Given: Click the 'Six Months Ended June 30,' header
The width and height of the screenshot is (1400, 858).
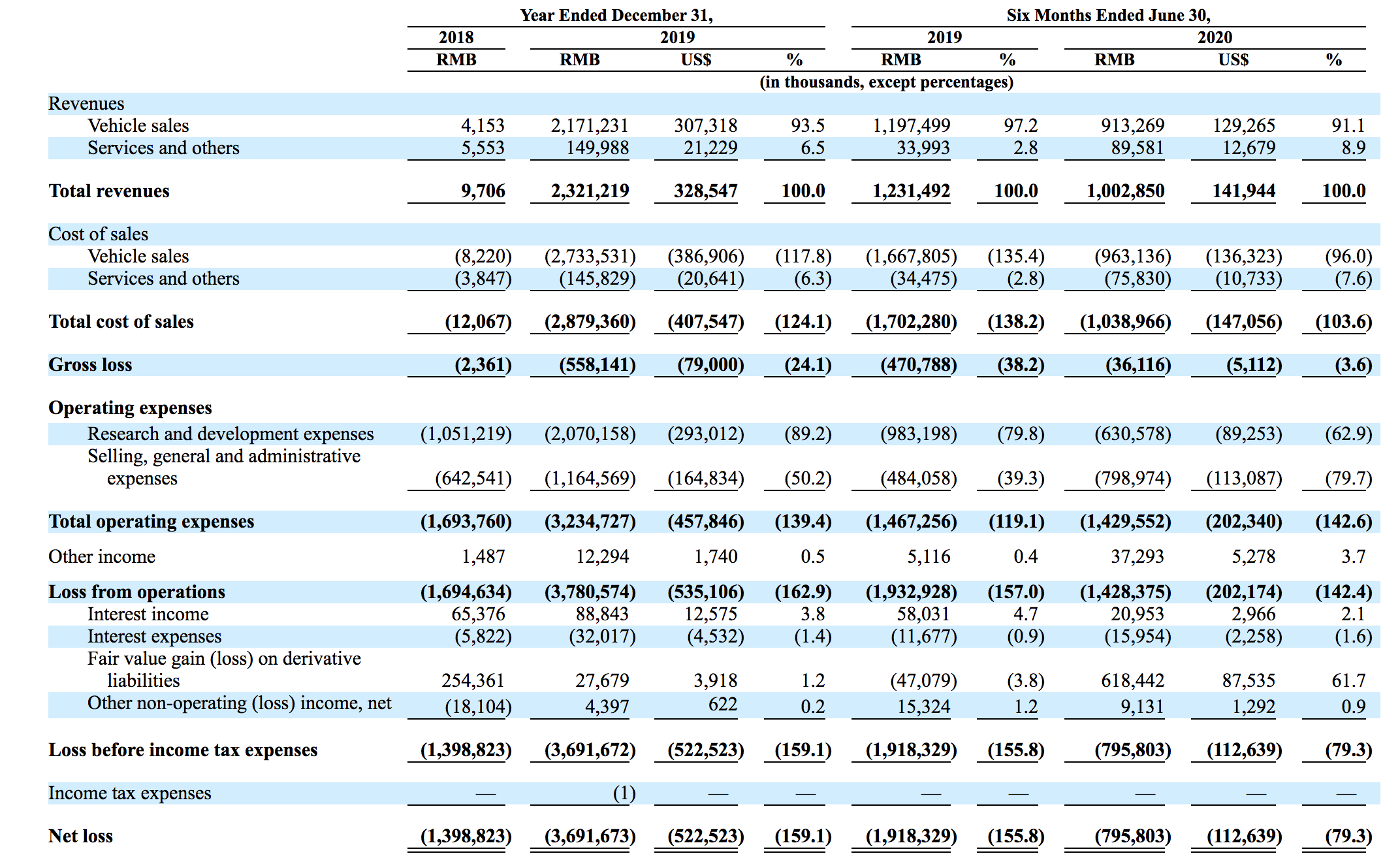Looking at the screenshot, I should 1108,15.
